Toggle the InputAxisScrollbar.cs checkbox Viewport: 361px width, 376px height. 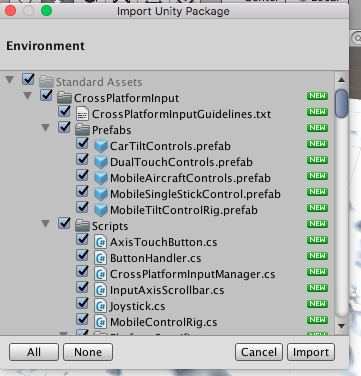click(x=82, y=287)
